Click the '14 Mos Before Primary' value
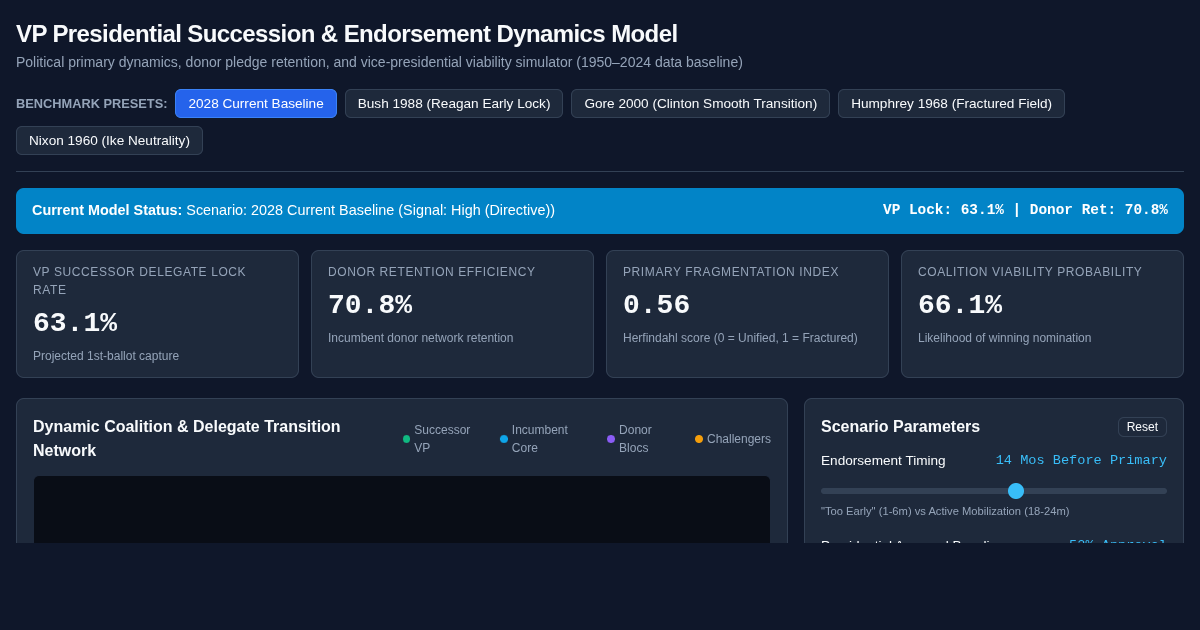The image size is (1200, 630). [1081, 461]
